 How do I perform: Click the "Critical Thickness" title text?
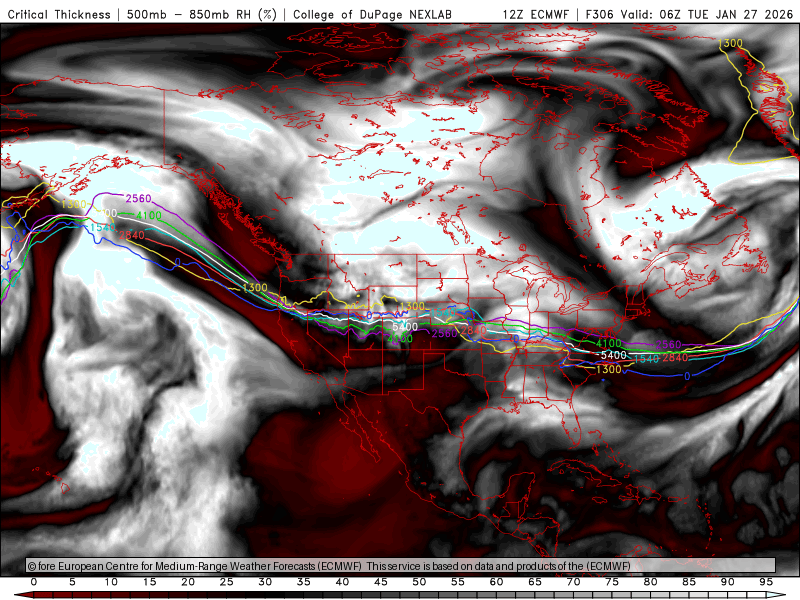(59, 14)
